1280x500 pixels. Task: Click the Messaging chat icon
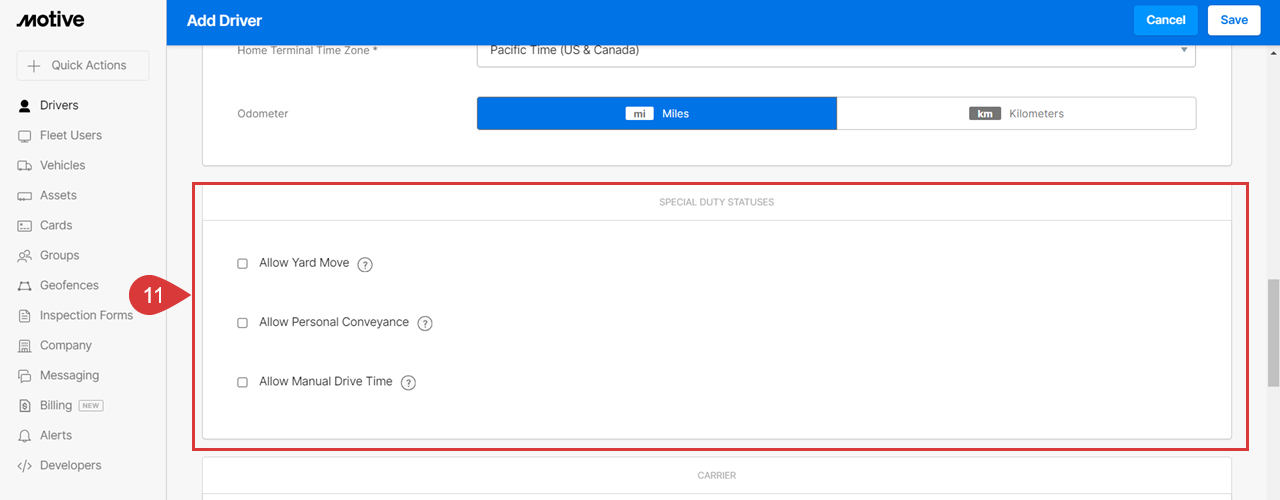coord(25,375)
